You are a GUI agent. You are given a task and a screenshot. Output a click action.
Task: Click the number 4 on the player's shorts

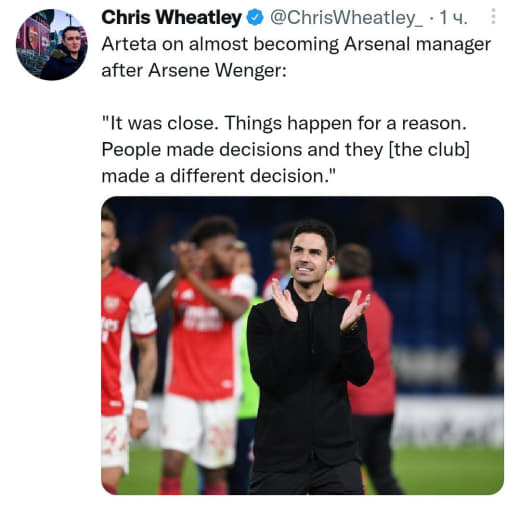[x=111, y=437]
